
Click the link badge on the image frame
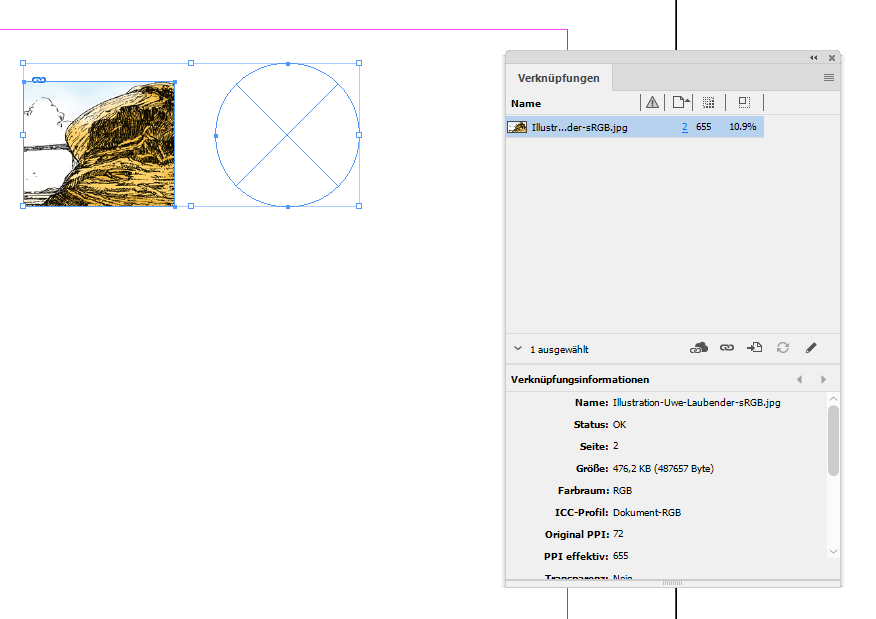39,80
